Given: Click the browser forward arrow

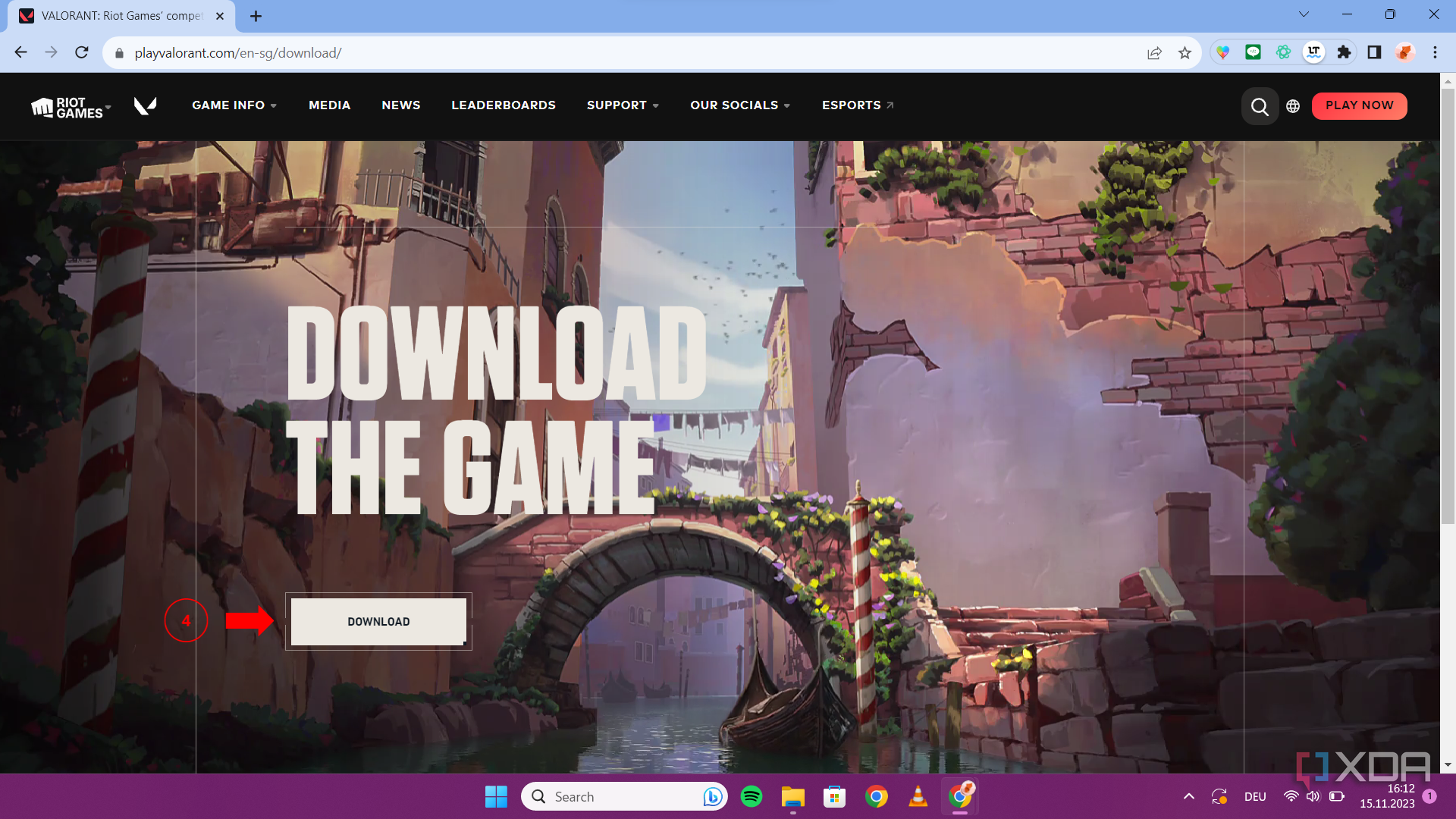Looking at the screenshot, I should (x=51, y=52).
